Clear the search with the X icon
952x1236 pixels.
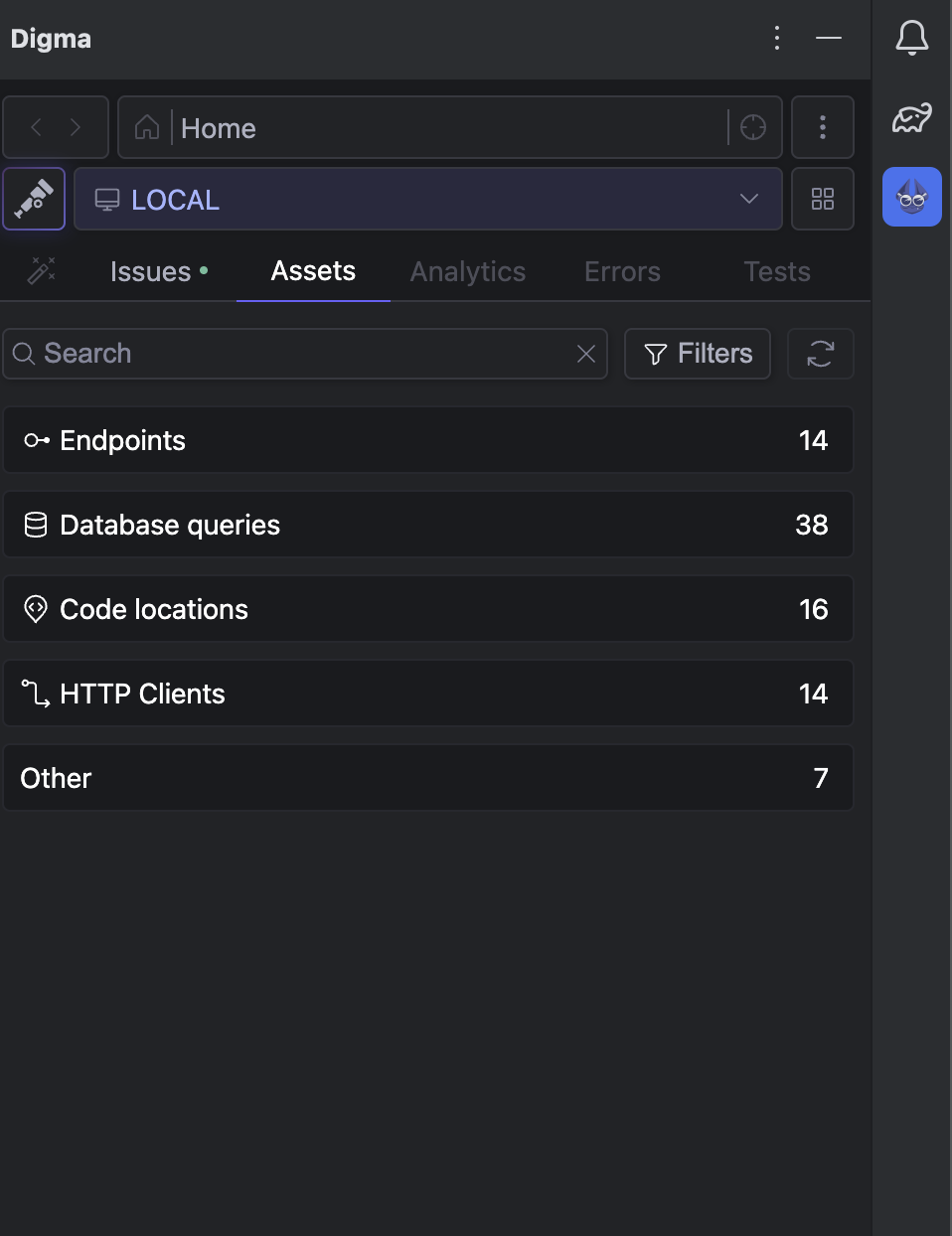(x=586, y=354)
